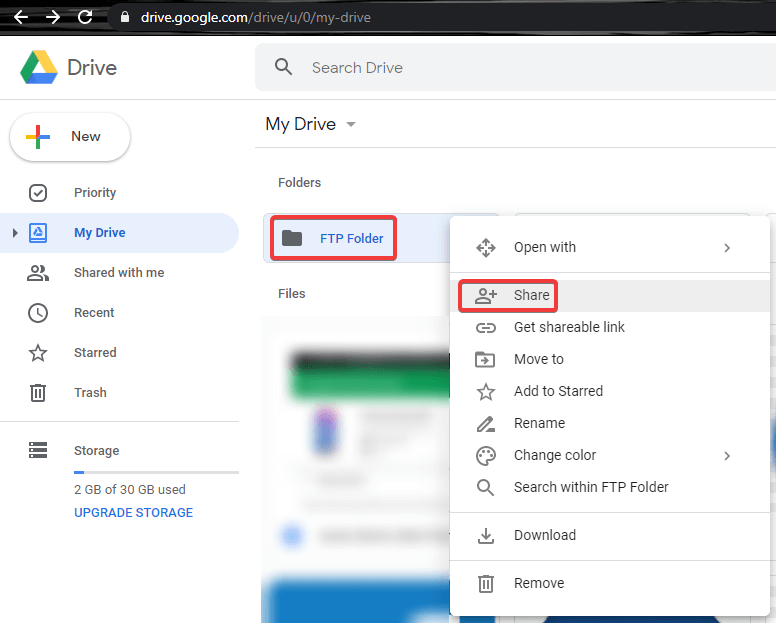The width and height of the screenshot is (776, 623).
Task: Click the Shared with me people icon
Action: (38, 273)
